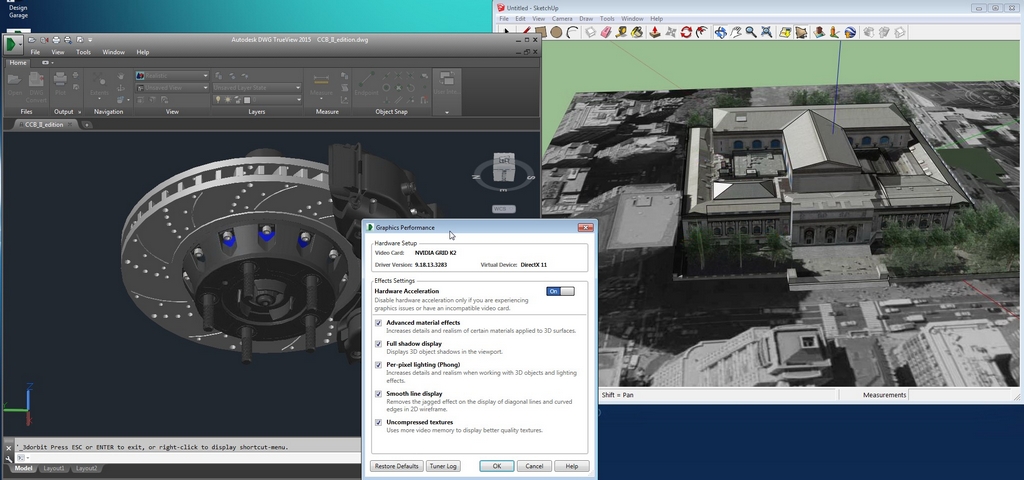The width and height of the screenshot is (1024, 480).
Task: Uncheck Smooth line display option
Action: pos(378,395)
